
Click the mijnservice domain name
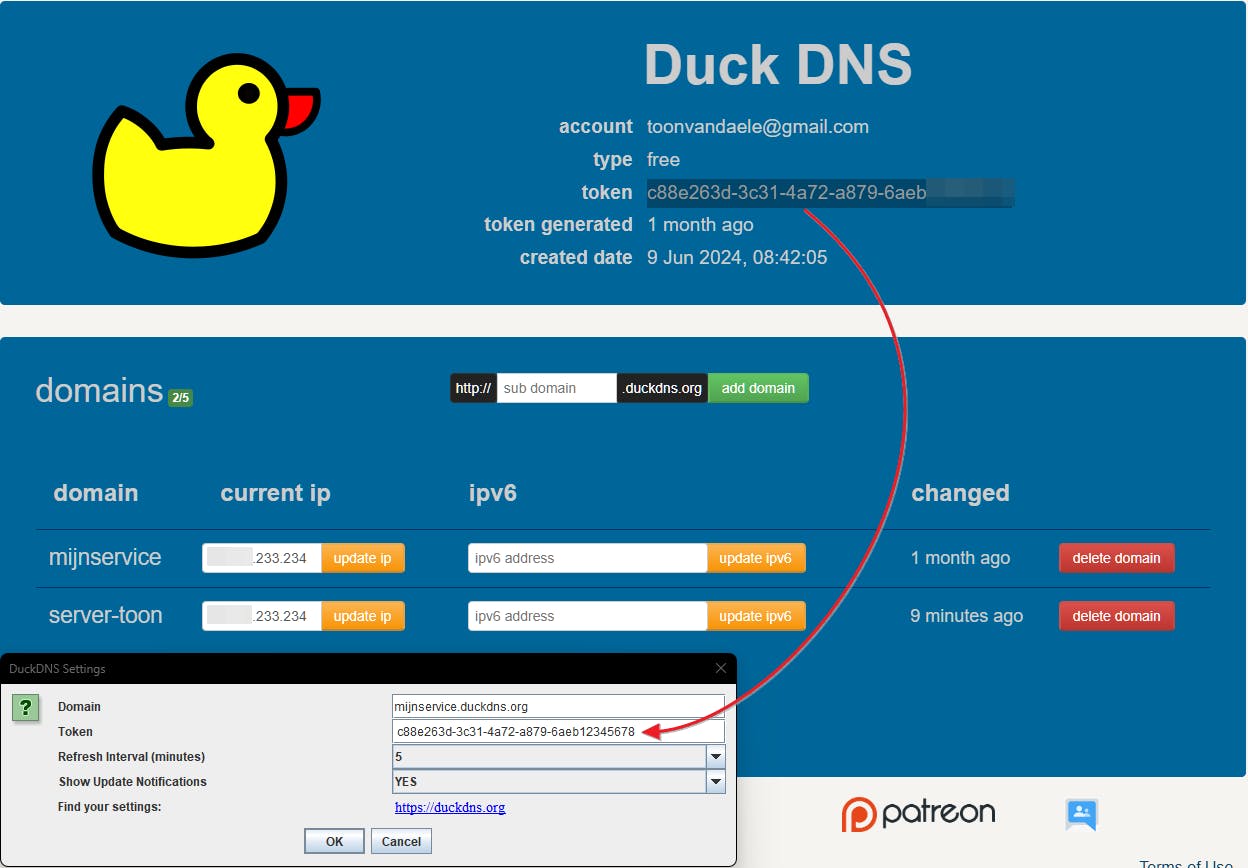coord(105,557)
